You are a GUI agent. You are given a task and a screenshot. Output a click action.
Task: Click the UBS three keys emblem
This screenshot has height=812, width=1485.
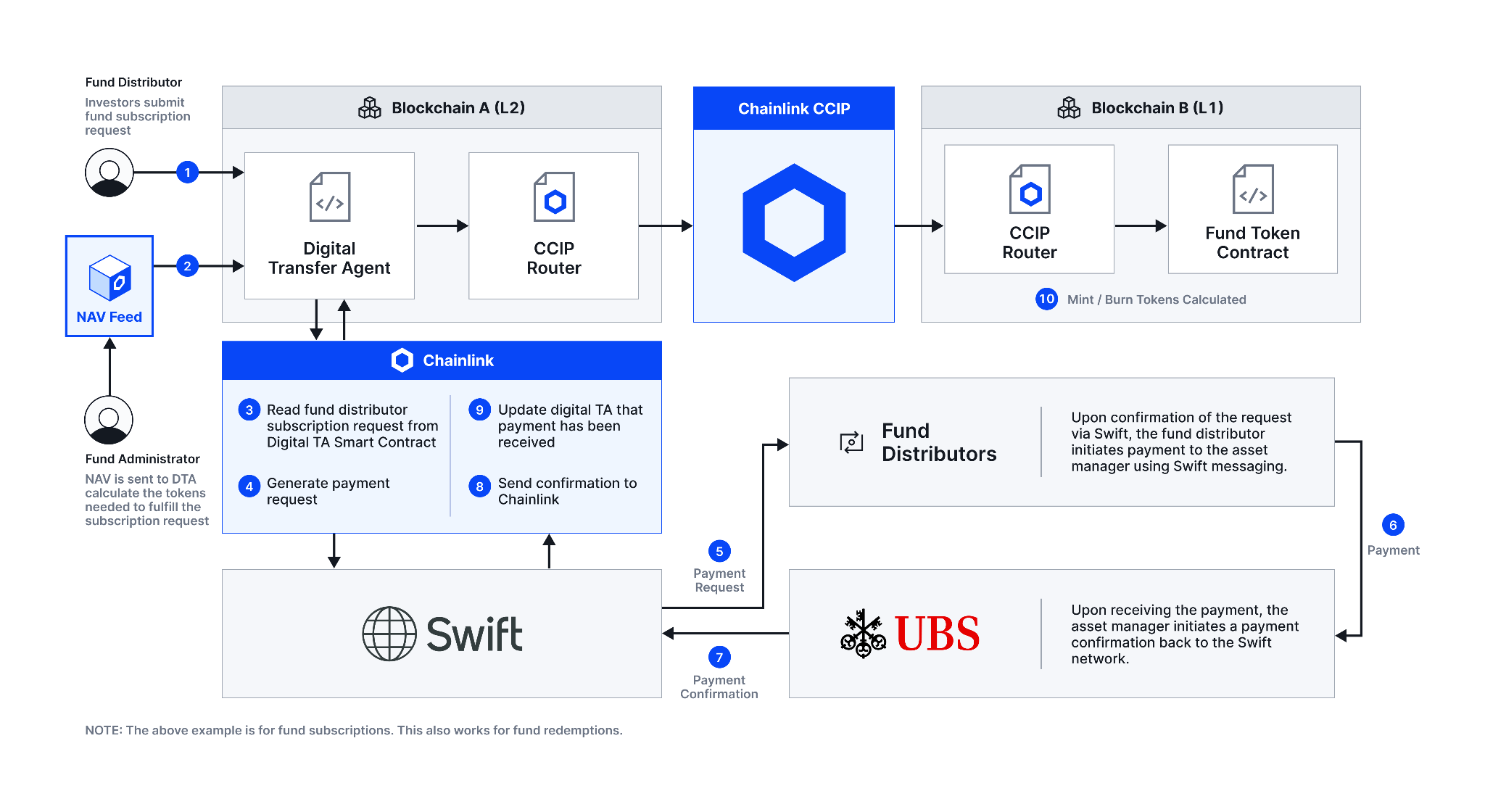(863, 634)
